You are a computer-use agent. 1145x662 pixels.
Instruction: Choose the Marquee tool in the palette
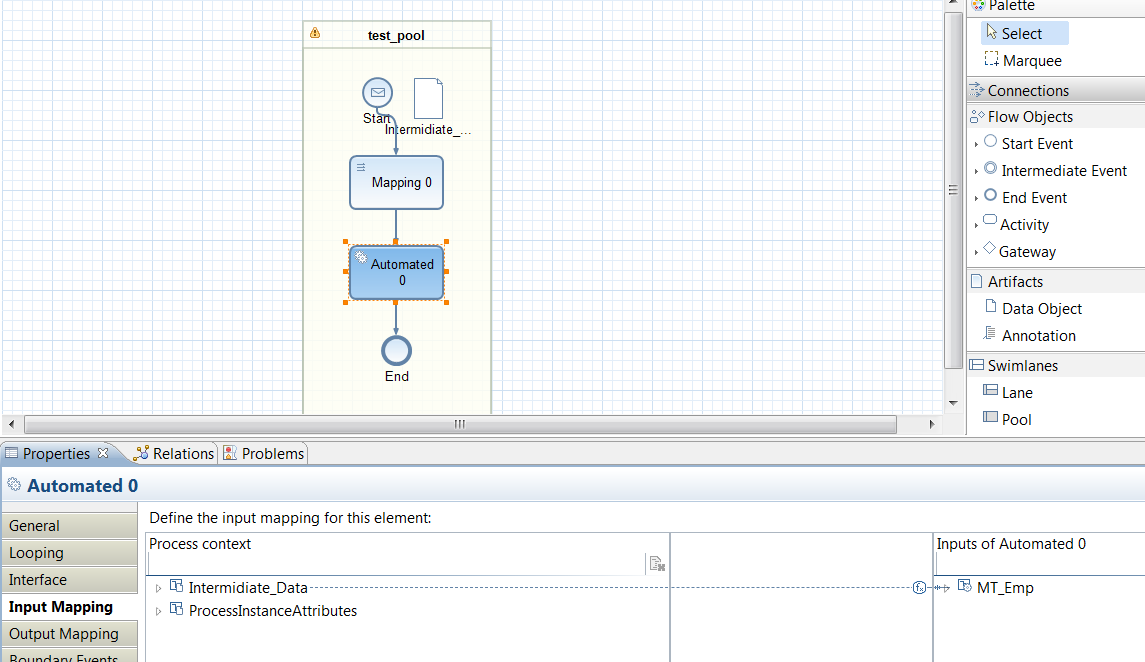pos(1023,61)
